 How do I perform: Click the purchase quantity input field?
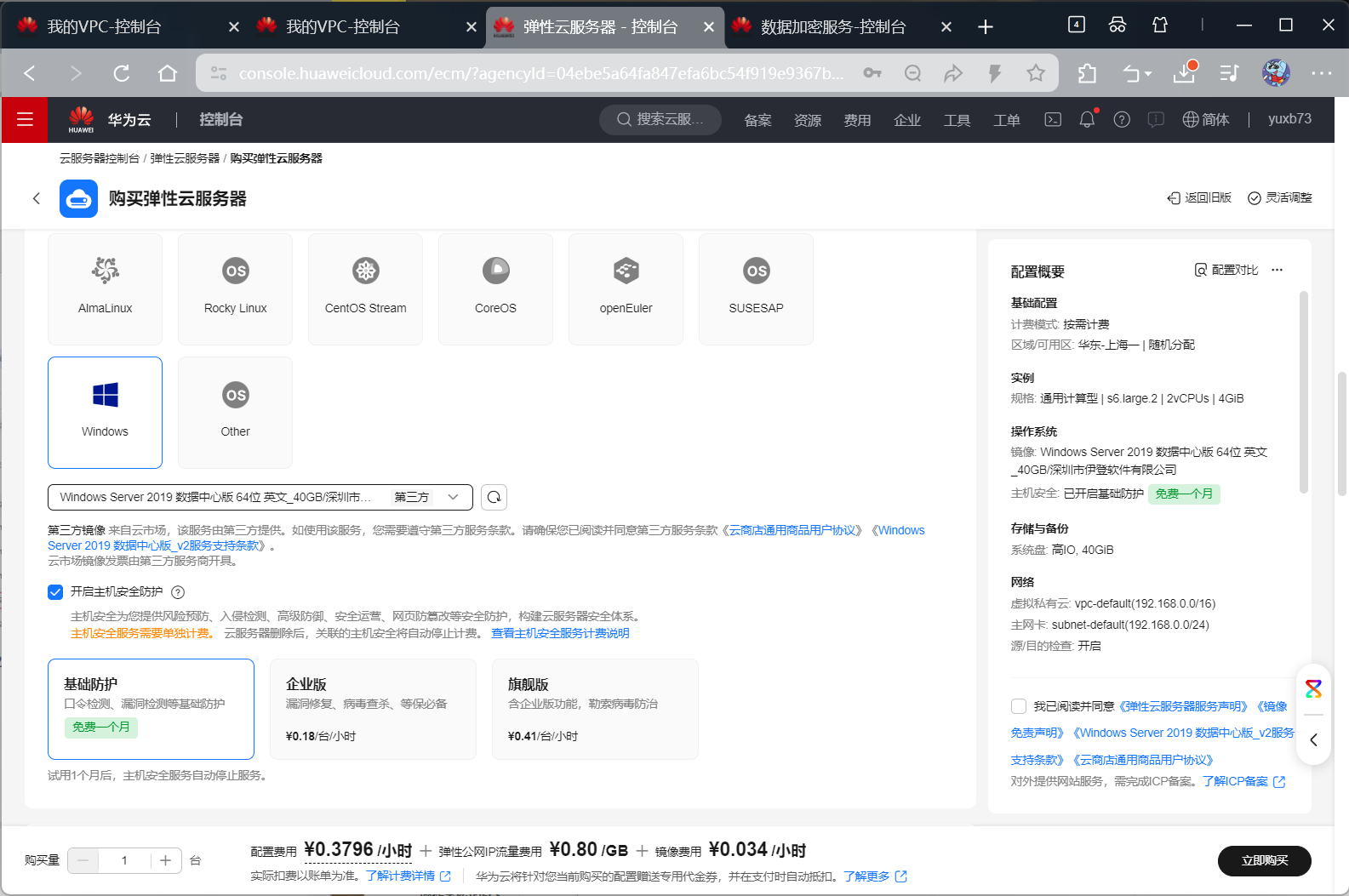click(124, 860)
